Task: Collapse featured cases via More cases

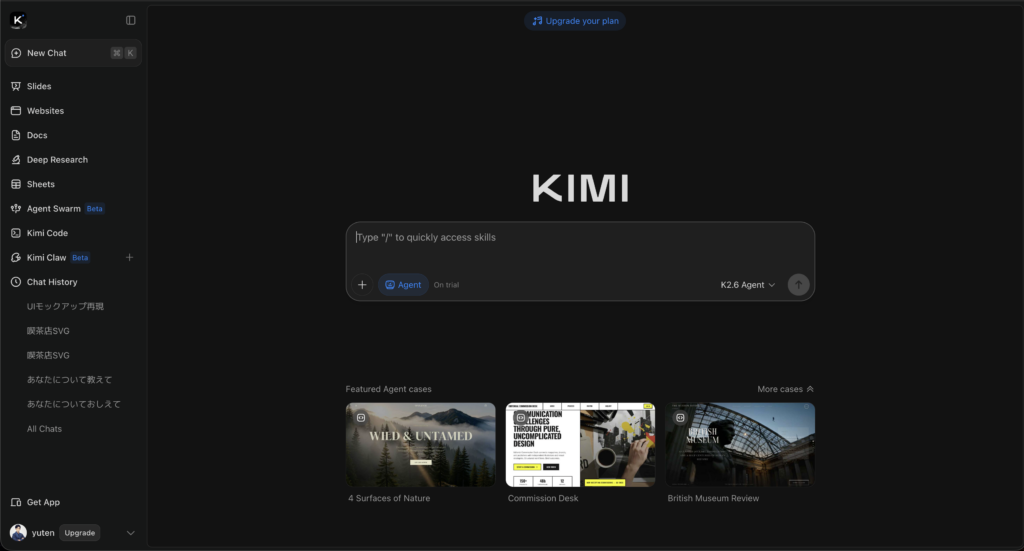Action: [x=786, y=389]
